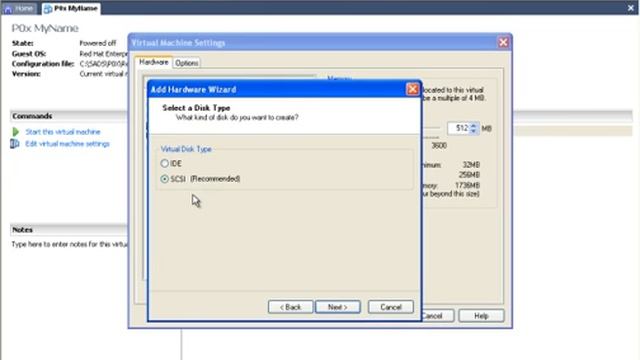
Task: Click the edit settings icon
Action: coord(15,144)
